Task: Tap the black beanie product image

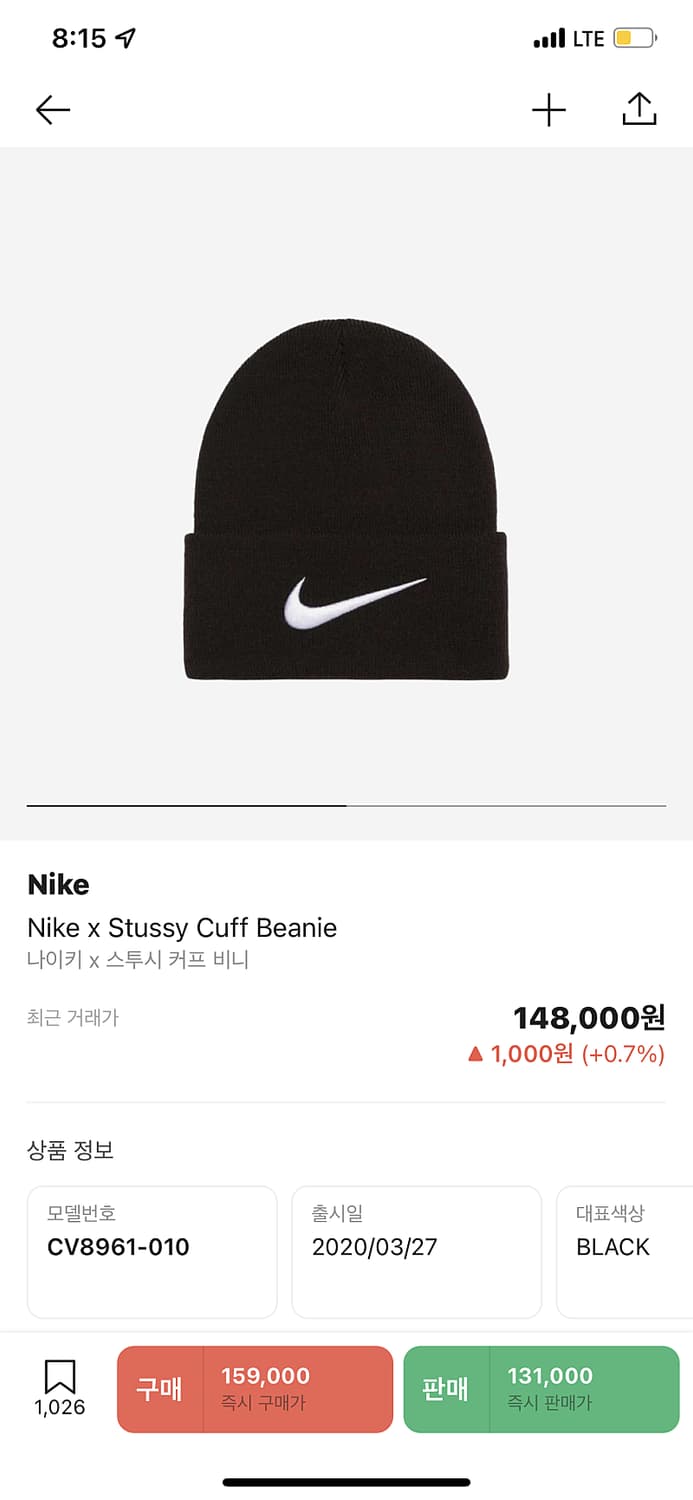Action: pos(346,500)
